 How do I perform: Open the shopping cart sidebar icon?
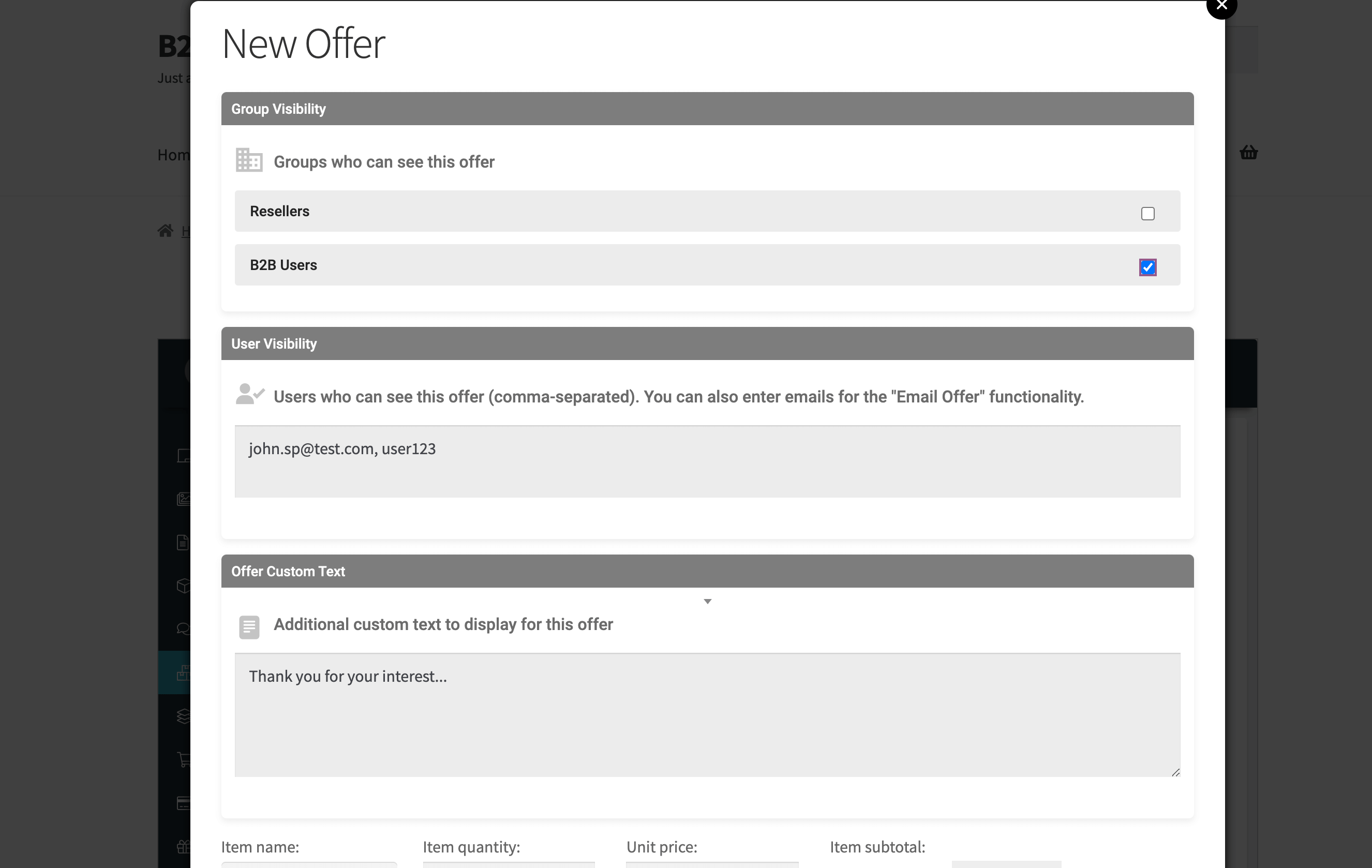pos(183,759)
